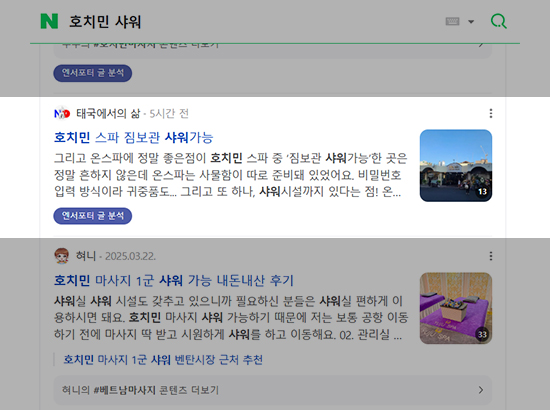Open related link 호치민 마사지 1군 샤워 벤탄시장 근처 추천
Viewport: 550px width, 410px height.
(163, 359)
